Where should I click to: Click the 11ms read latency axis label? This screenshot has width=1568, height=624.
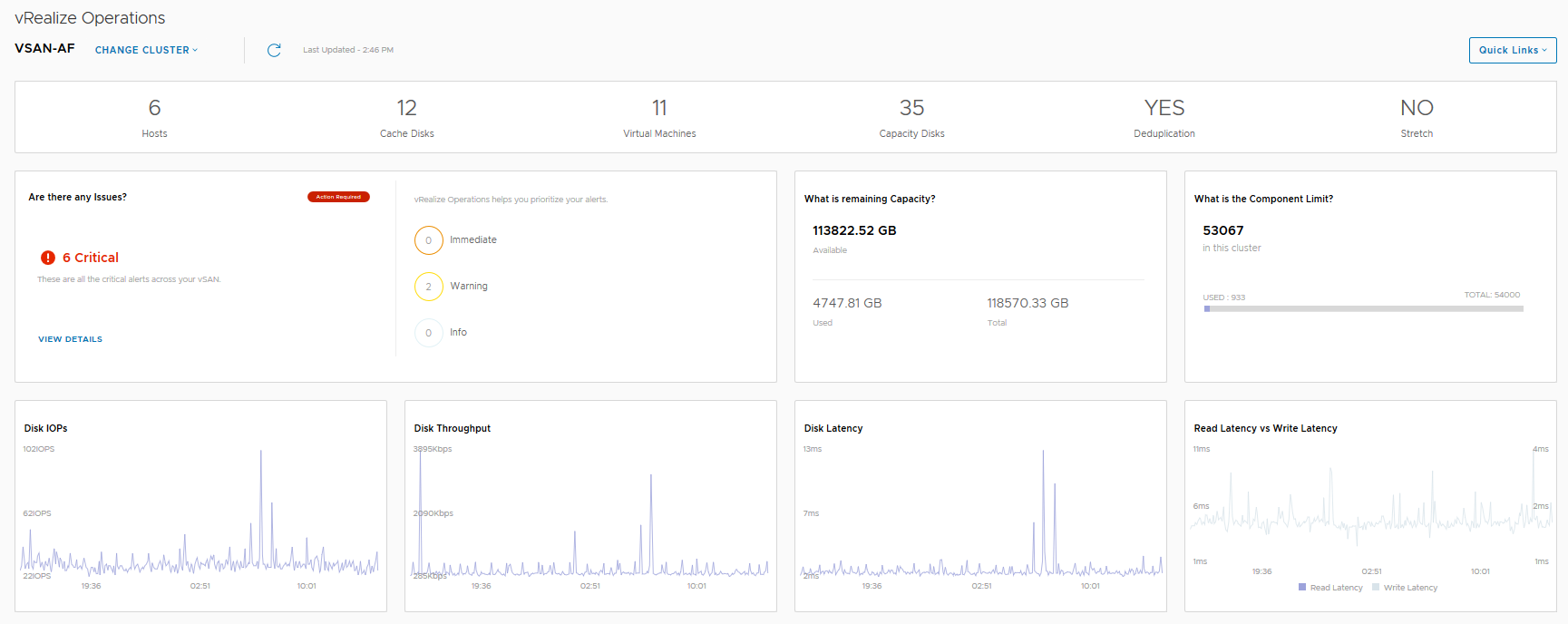[x=1202, y=449]
